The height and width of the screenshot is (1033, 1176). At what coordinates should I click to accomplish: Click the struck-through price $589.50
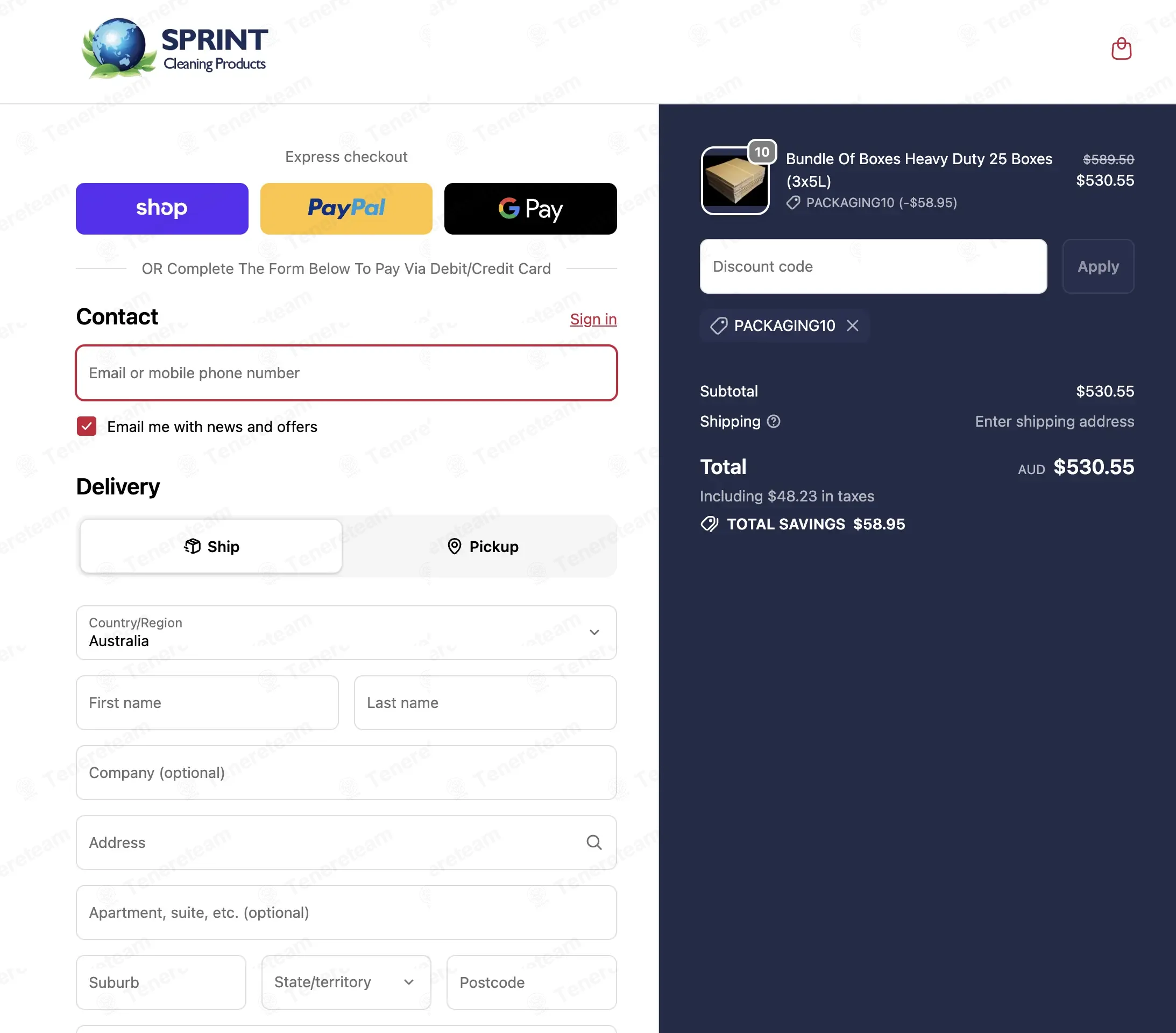click(x=1108, y=159)
